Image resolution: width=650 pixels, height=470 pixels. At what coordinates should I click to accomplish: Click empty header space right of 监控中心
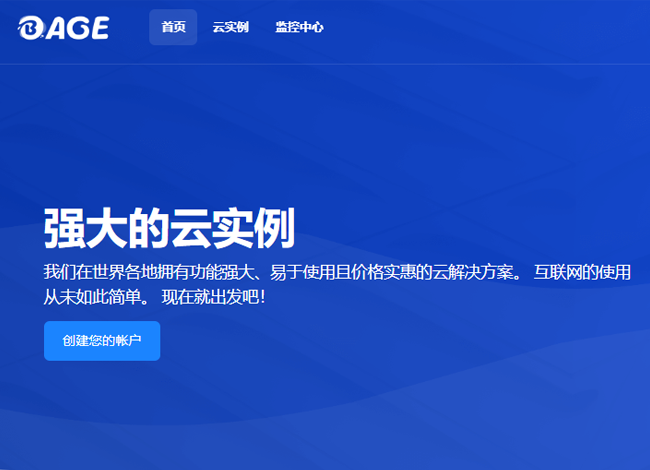pos(480,28)
